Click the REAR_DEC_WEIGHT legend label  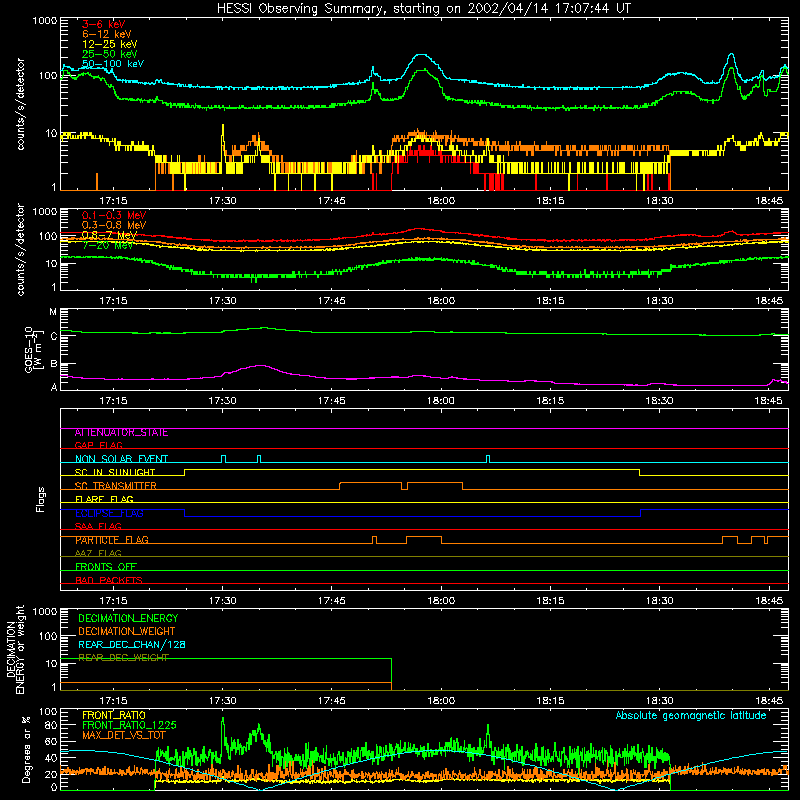click(123, 658)
